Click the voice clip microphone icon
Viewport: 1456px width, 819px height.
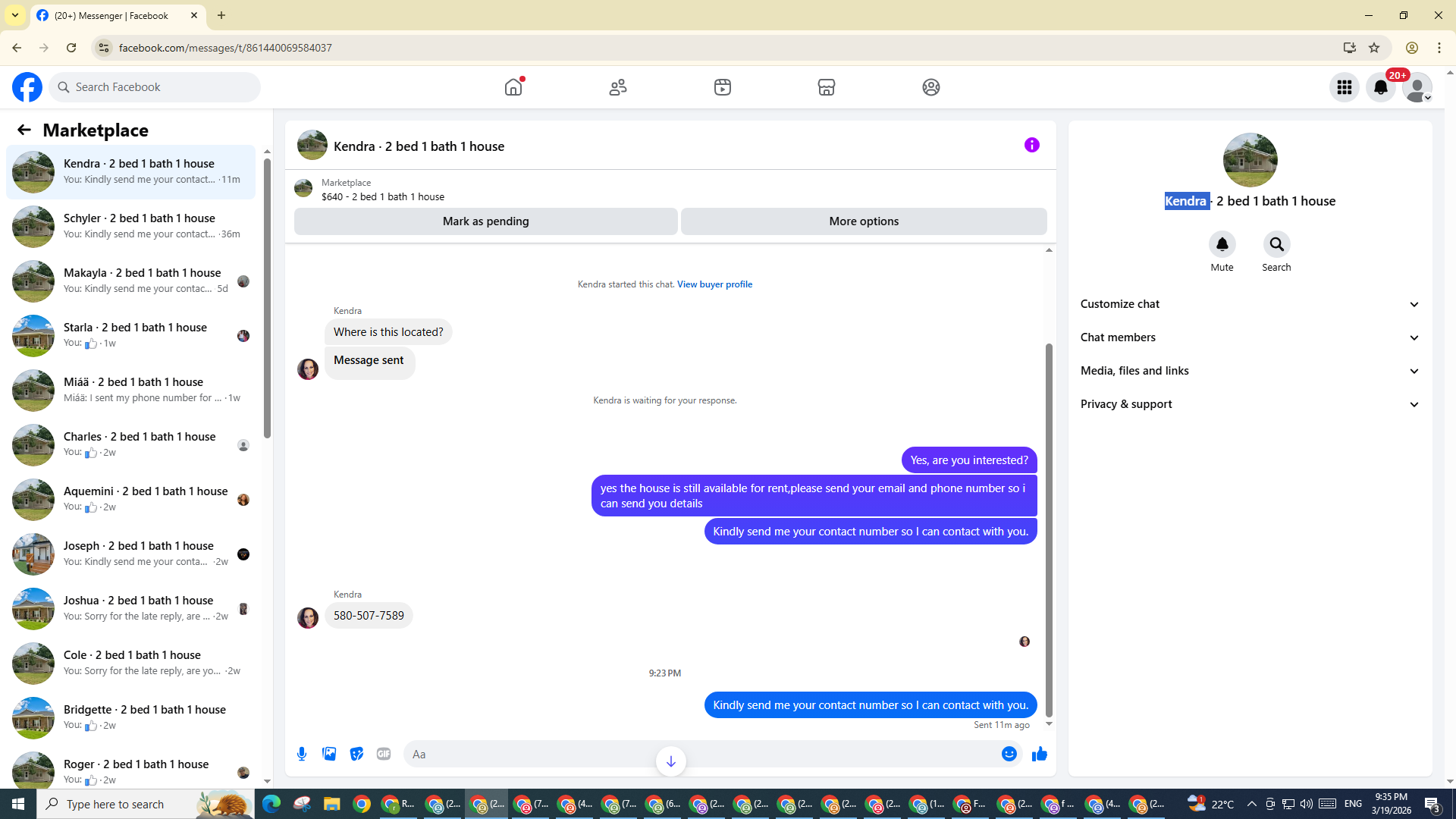coord(302,754)
